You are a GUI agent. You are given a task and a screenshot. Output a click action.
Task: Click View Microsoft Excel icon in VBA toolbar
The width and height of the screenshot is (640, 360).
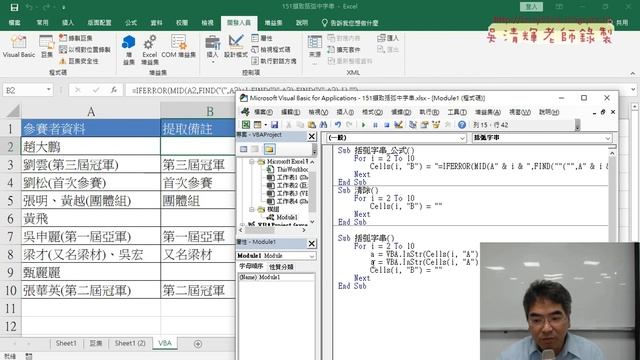246,124
